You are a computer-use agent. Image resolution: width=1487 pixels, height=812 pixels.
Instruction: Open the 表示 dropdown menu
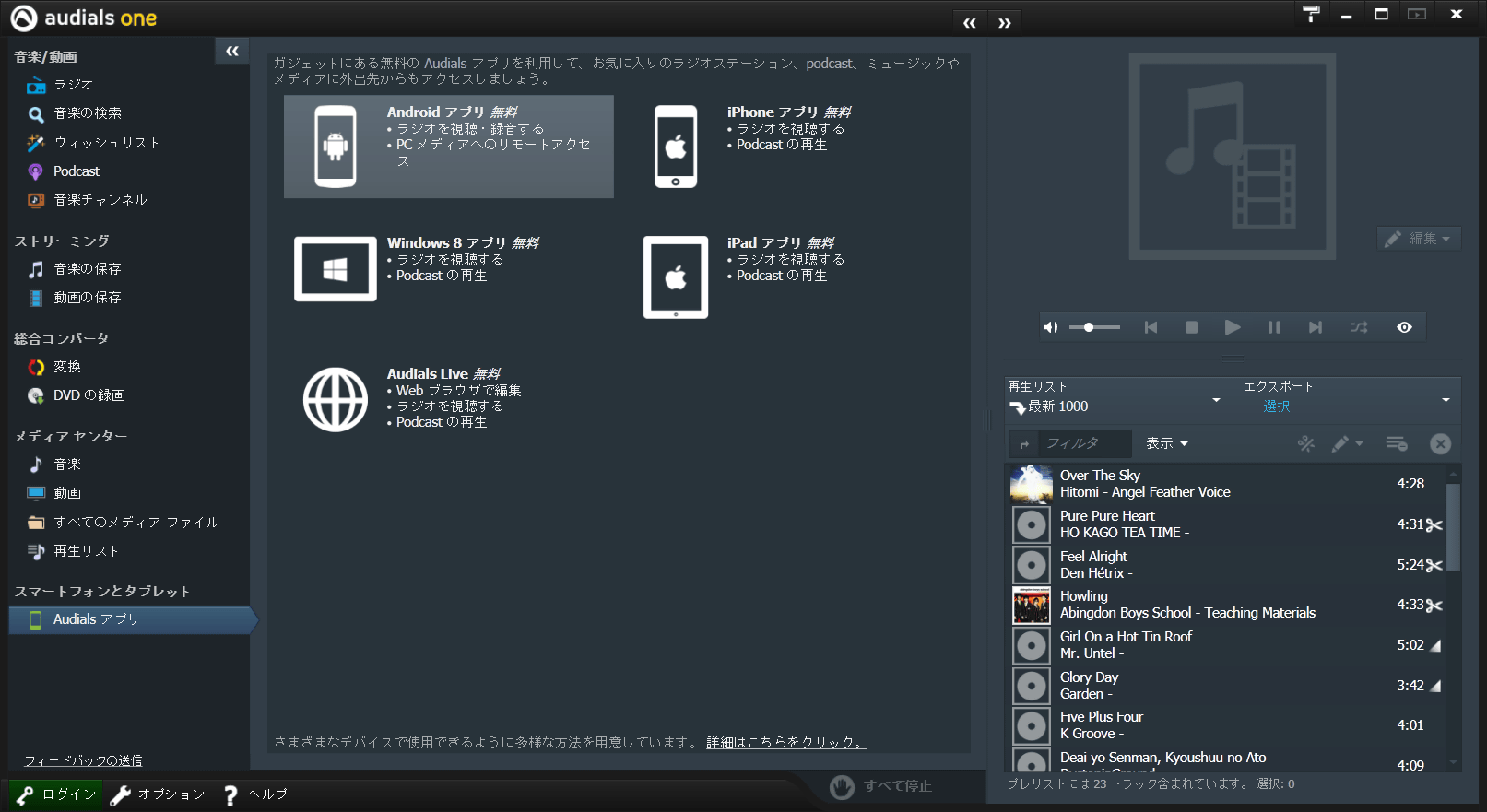[x=1167, y=443]
